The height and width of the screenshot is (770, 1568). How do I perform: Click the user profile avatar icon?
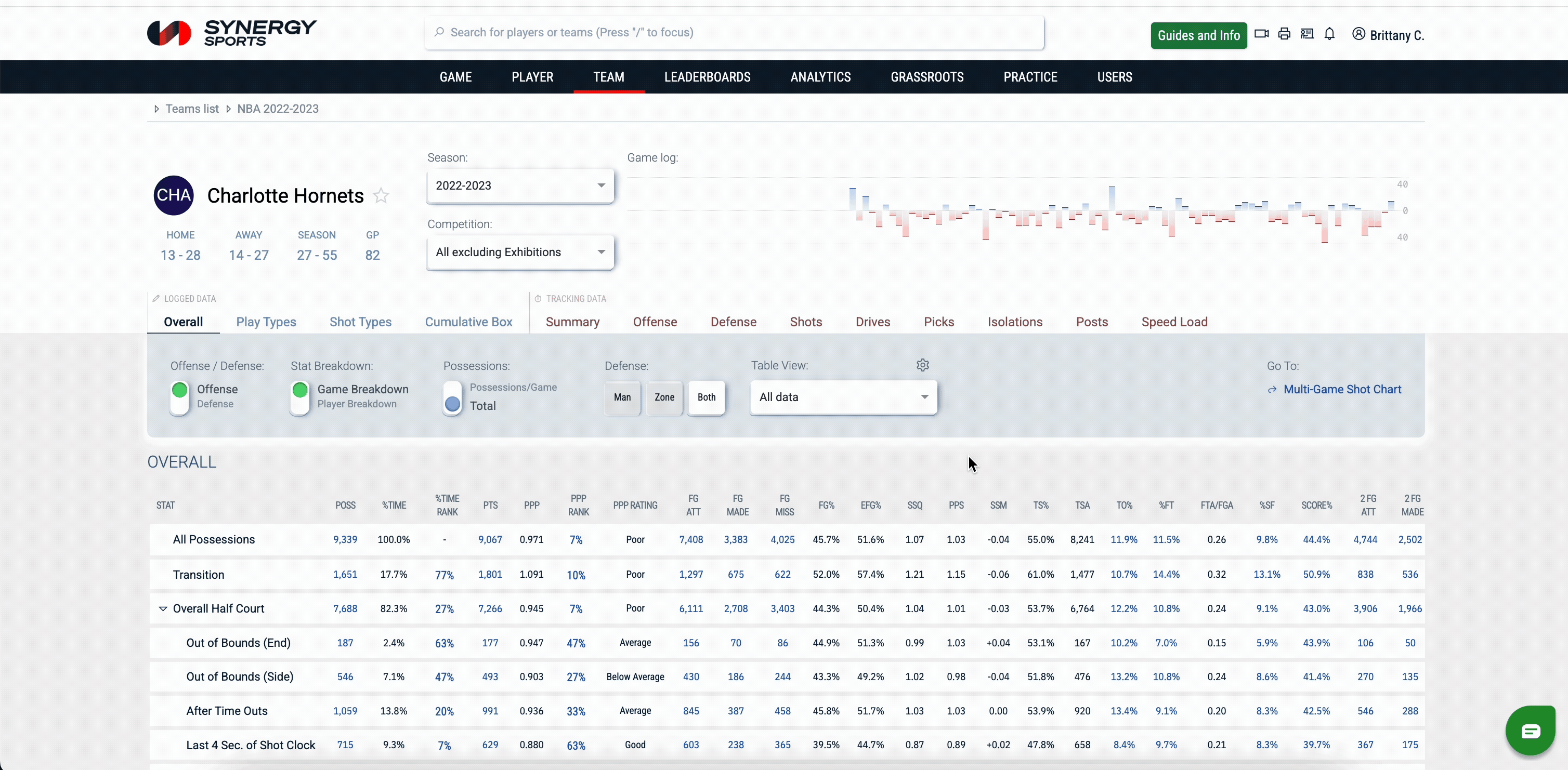[1358, 34]
